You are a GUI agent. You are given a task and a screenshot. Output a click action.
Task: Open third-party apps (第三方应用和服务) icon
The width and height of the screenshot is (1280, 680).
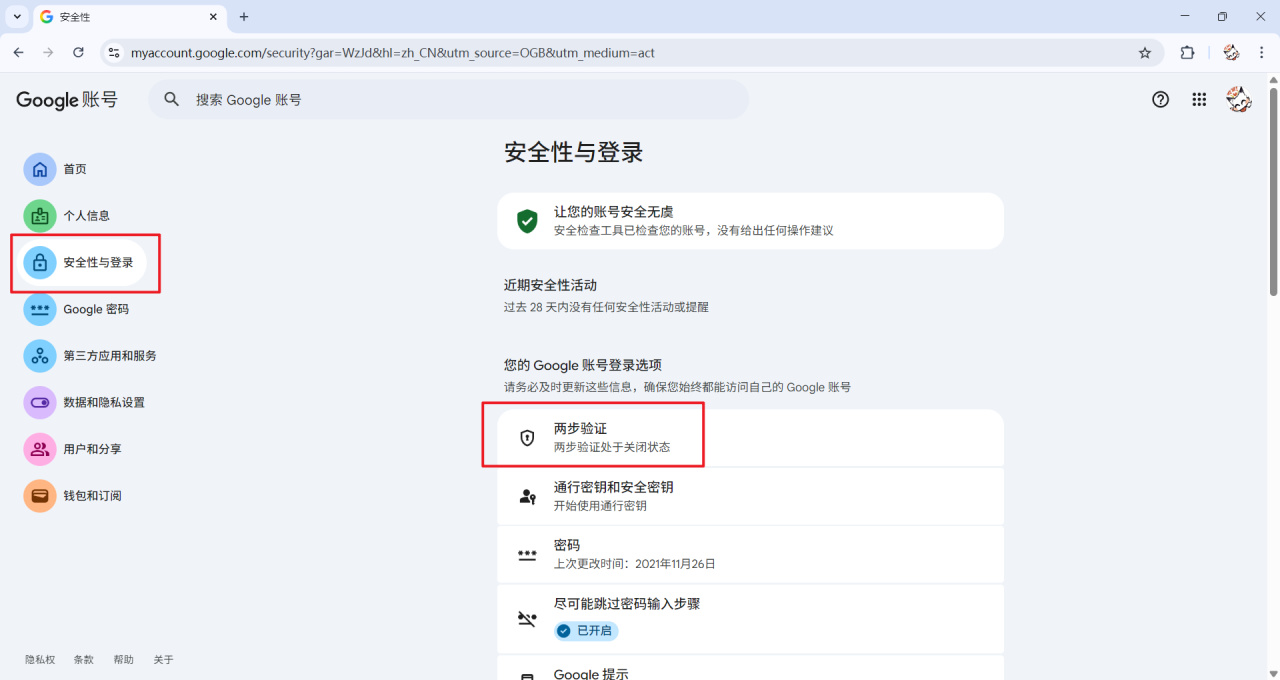point(40,355)
